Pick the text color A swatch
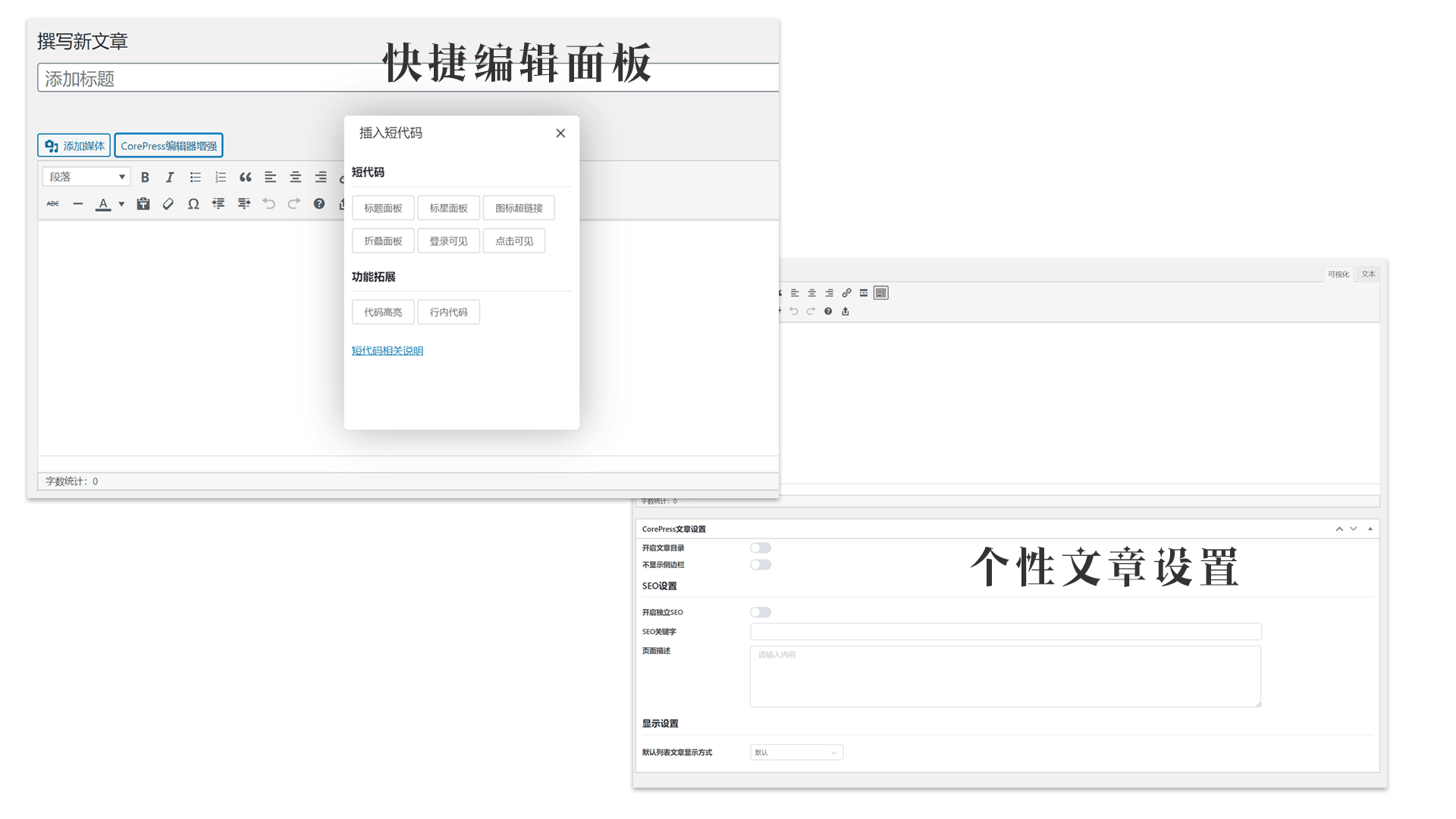This screenshot has height=819, width=1456. (x=103, y=203)
